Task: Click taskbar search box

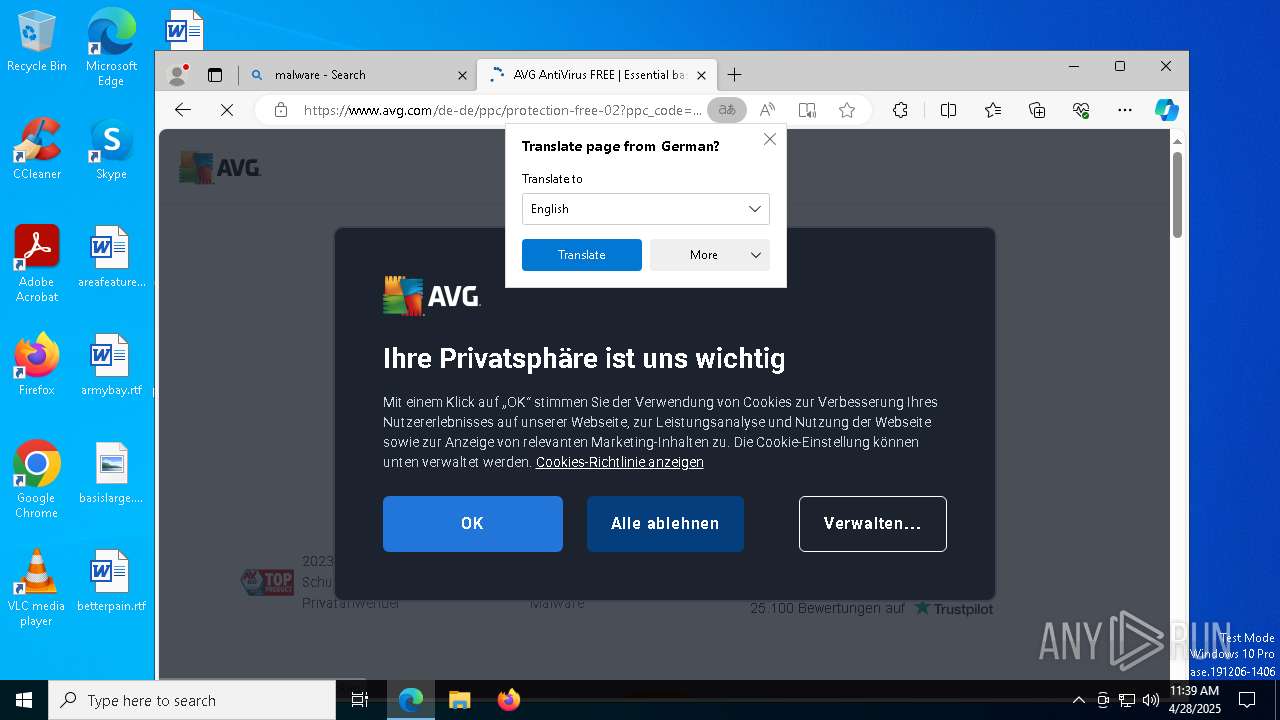Action: (x=192, y=700)
